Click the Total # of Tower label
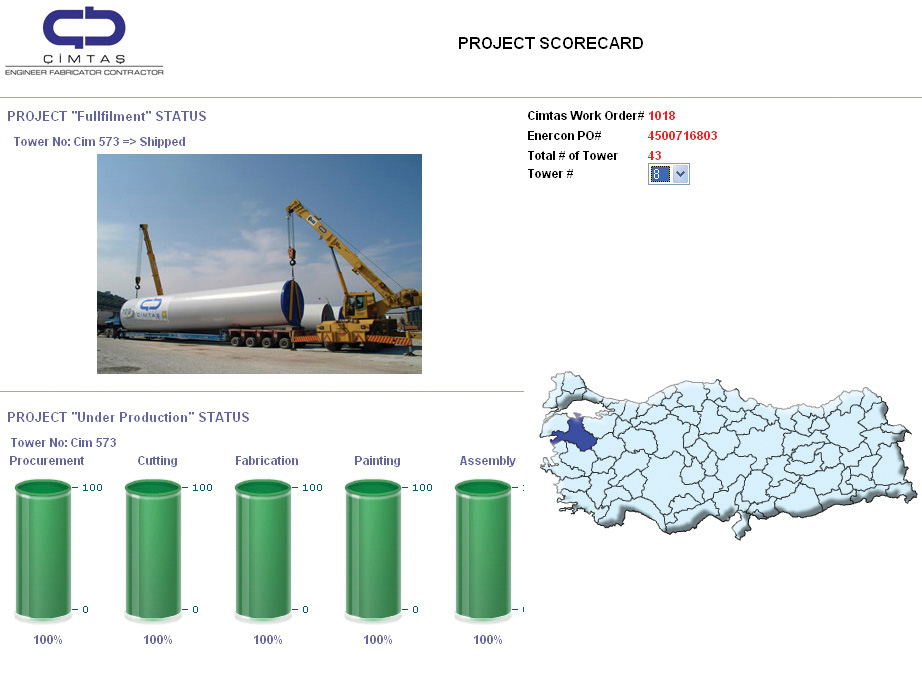 click(x=572, y=156)
